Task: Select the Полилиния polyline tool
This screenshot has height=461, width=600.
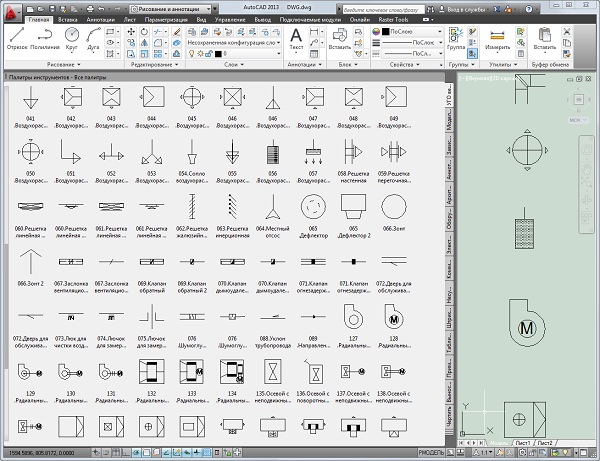Action: coord(44,37)
